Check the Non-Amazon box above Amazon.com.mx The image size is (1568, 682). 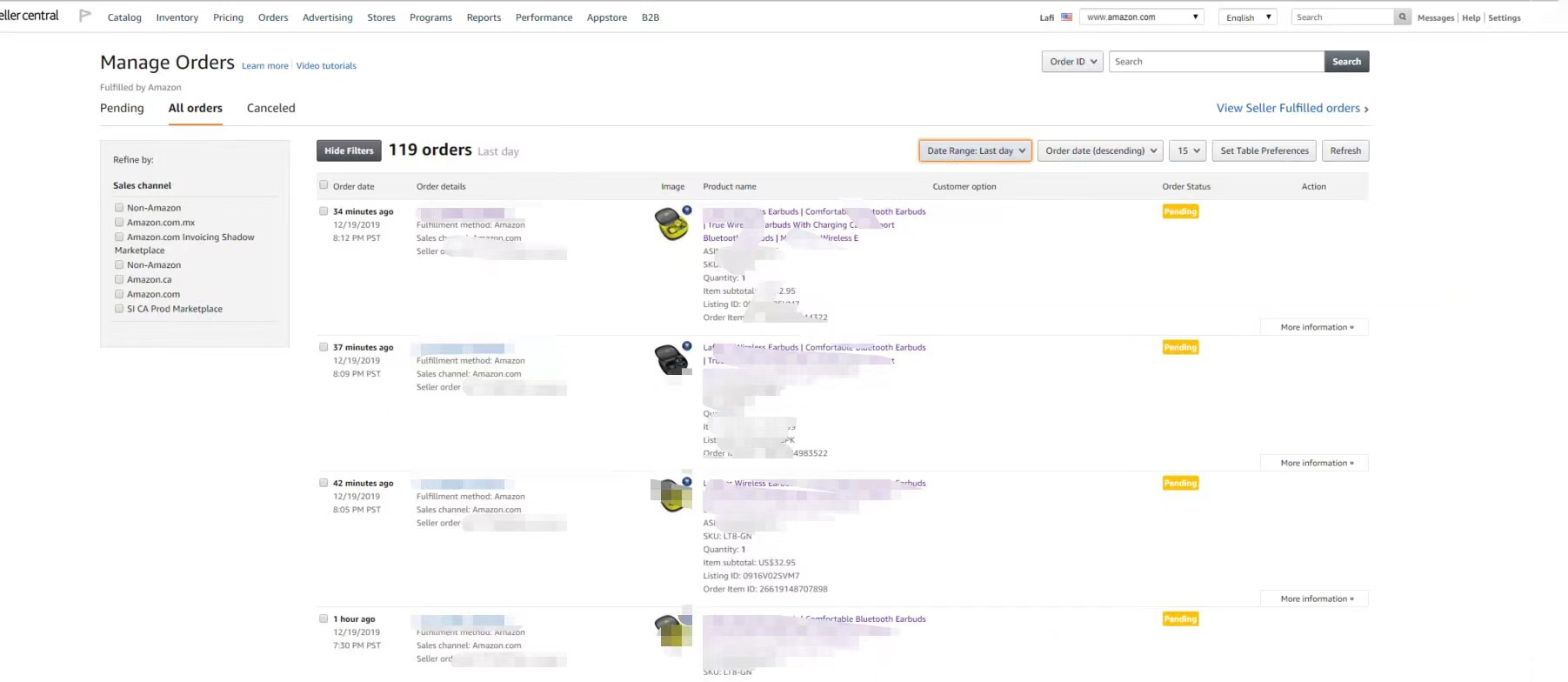click(x=119, y=208)
